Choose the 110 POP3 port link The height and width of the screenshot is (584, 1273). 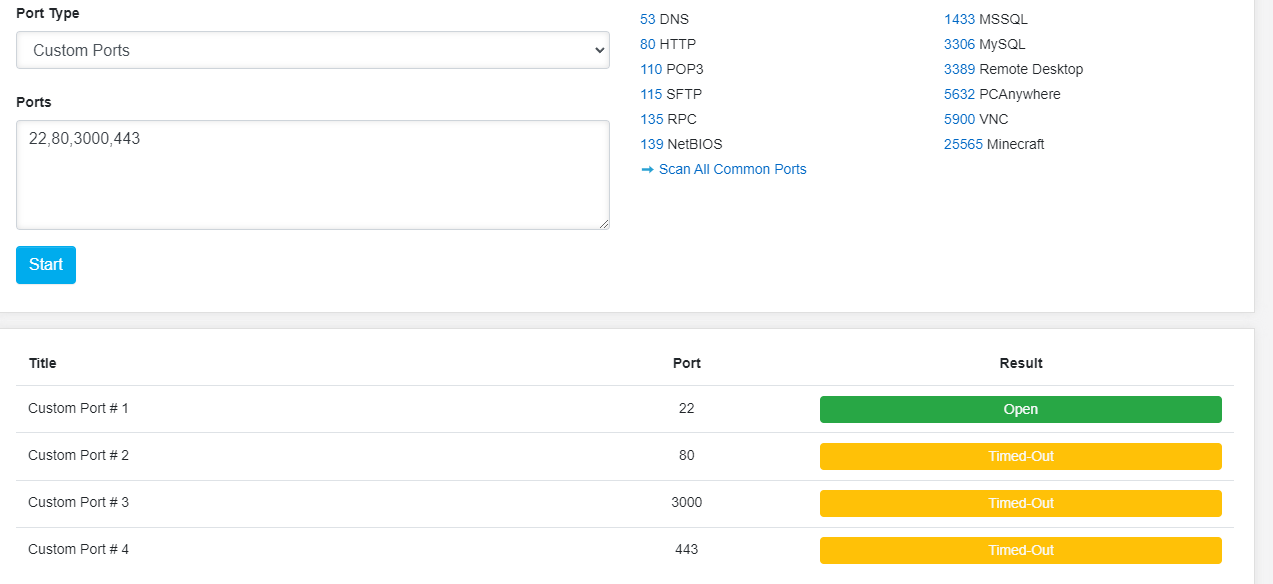coord(651,69)
